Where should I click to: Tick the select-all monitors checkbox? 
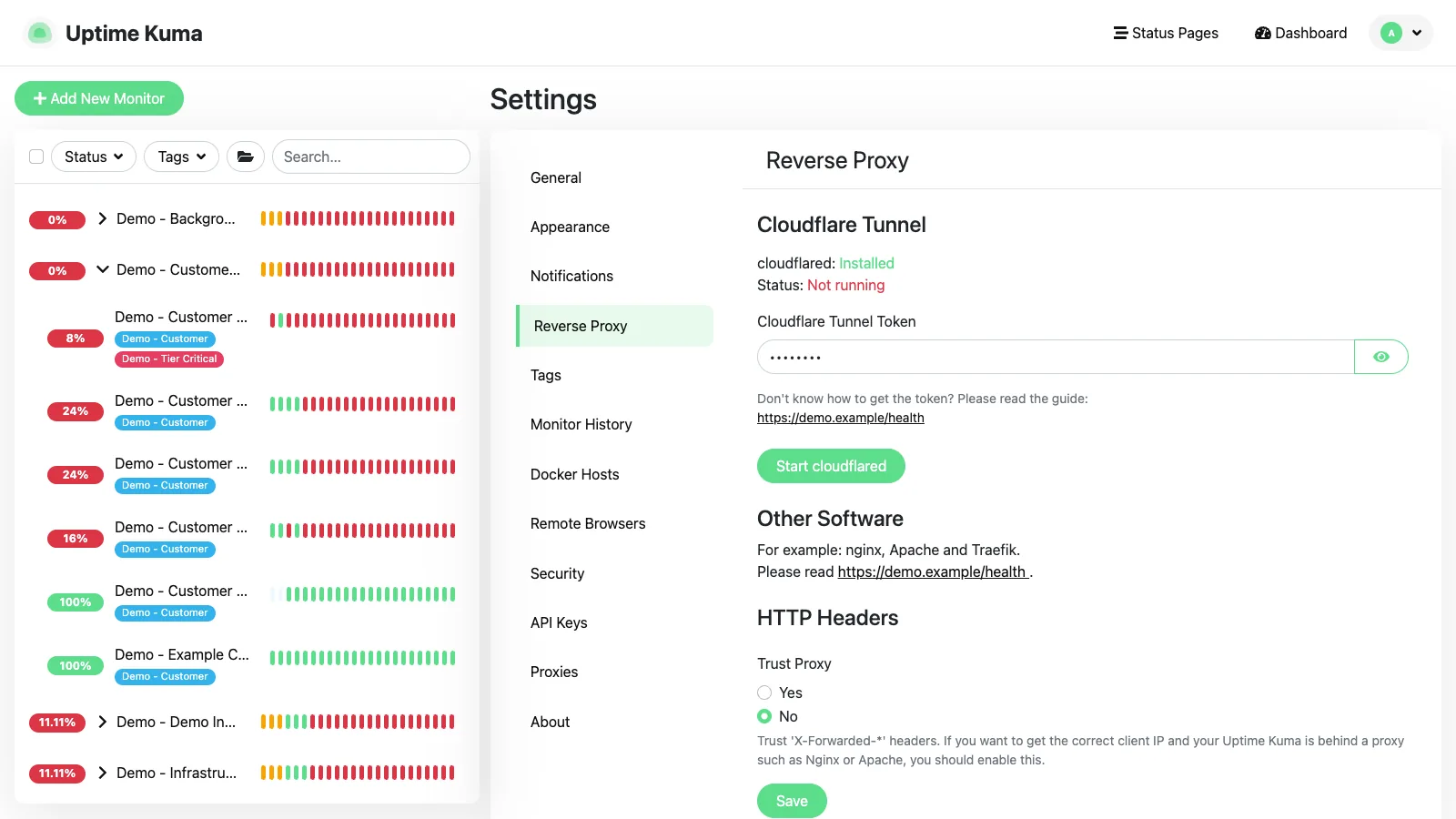(x=36, y=157)
